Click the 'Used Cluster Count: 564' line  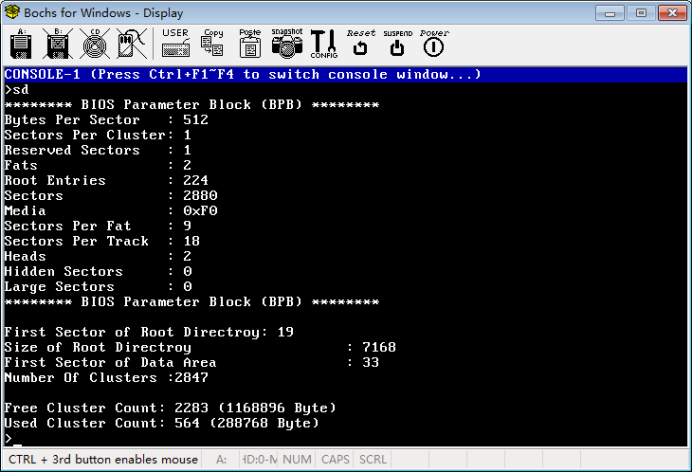click(162, 423)
